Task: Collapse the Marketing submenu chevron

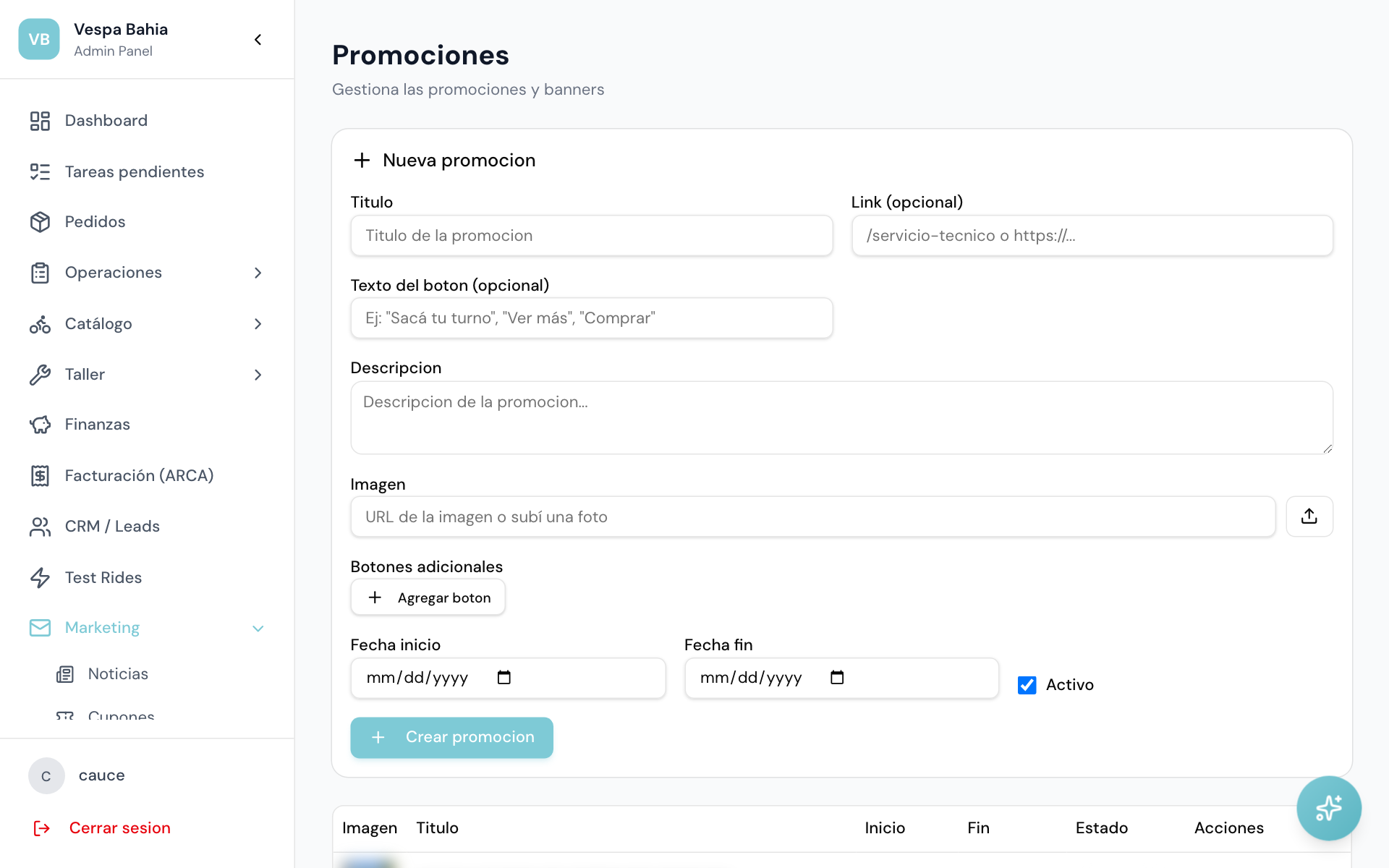Action: [258, 629]
